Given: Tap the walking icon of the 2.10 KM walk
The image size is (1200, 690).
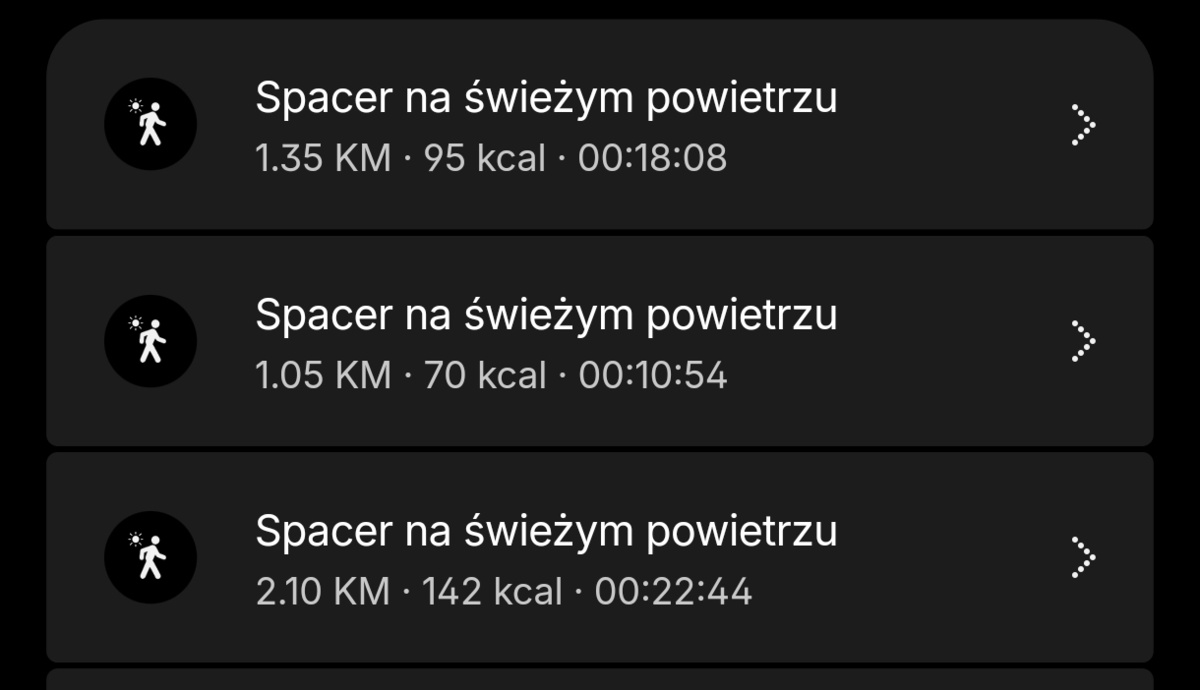Looking at the screenshot, I should tap(150, 557).
